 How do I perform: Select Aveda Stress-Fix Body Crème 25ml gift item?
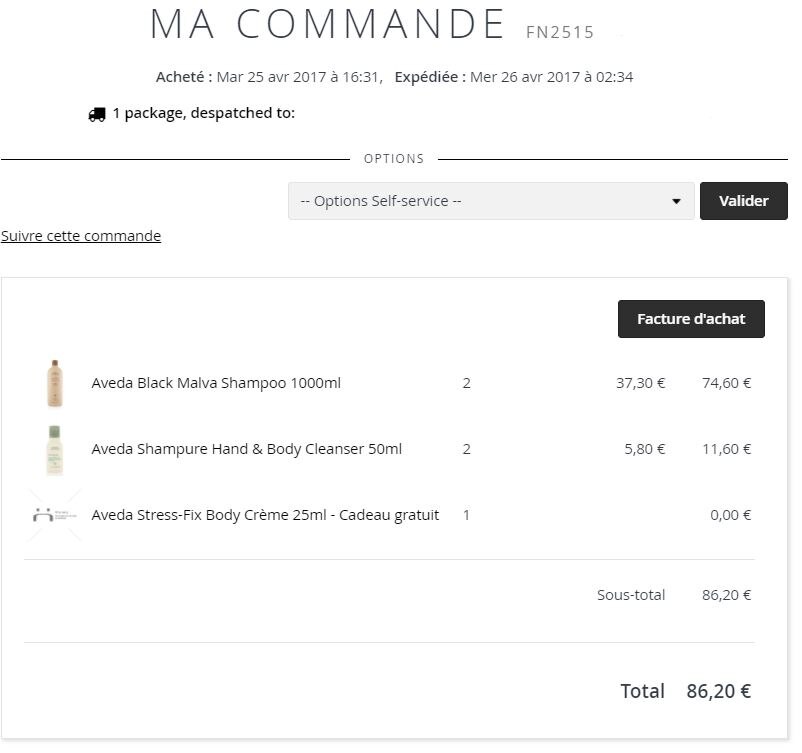click(265, 515)
